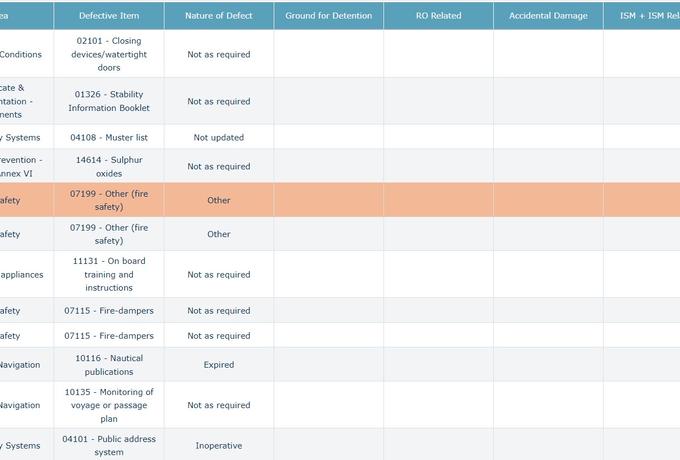This screenshot has width=680, height=460.
Task: Click the Nature of Defect column header
Action: click(x=219, y=16)
